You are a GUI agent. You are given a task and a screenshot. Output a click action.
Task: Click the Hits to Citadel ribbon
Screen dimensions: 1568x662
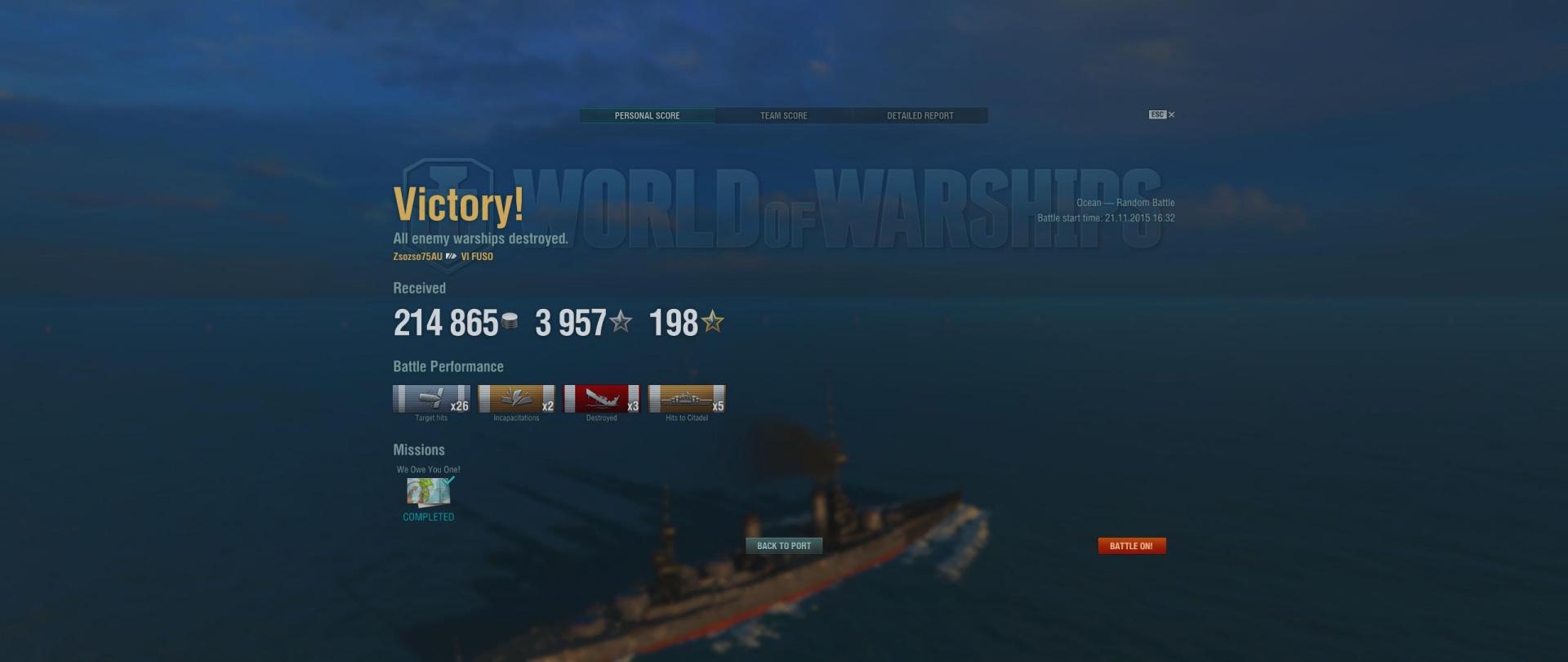tap(687, 399)
